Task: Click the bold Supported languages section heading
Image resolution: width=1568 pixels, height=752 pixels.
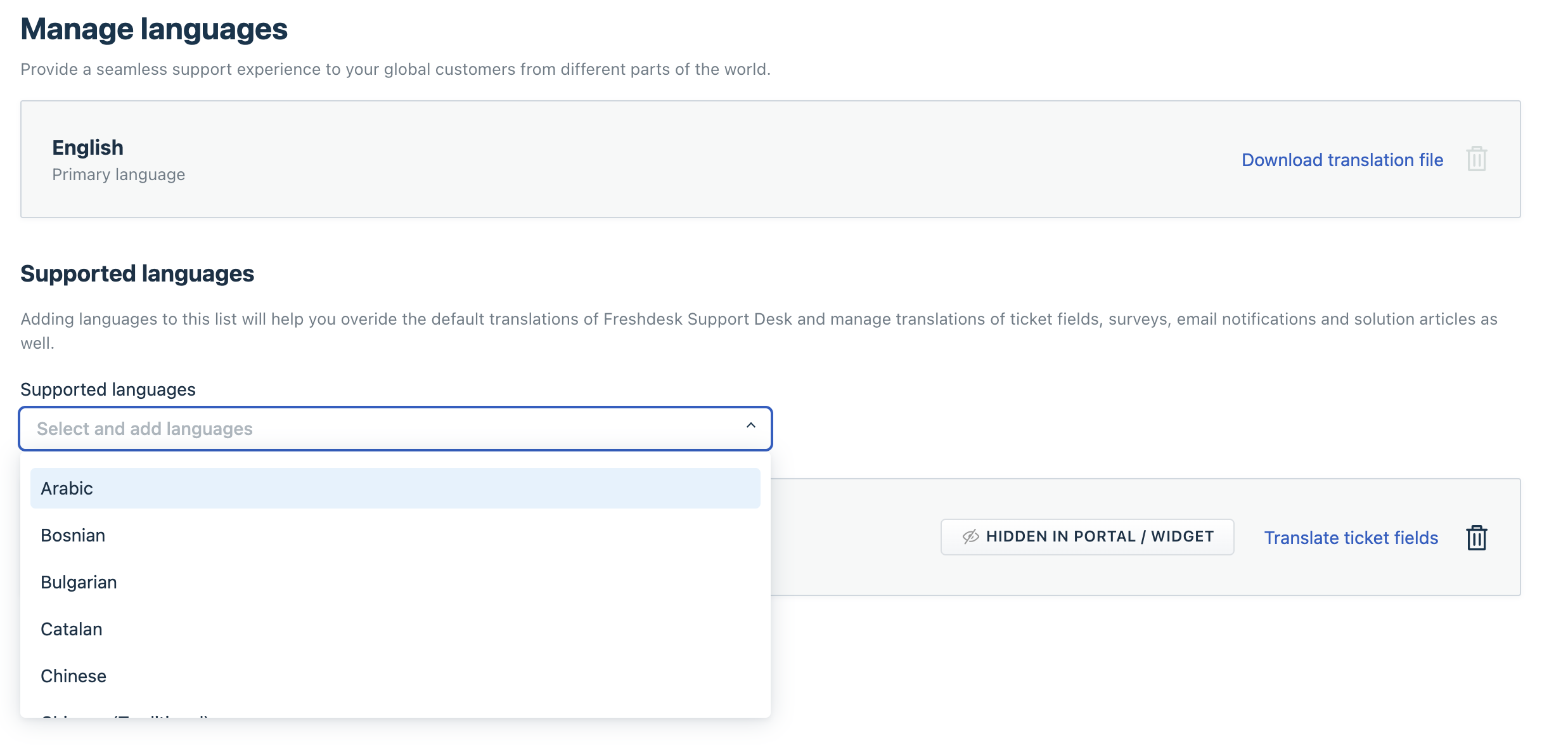Action: pyautogui.click(x=137, y=274)
